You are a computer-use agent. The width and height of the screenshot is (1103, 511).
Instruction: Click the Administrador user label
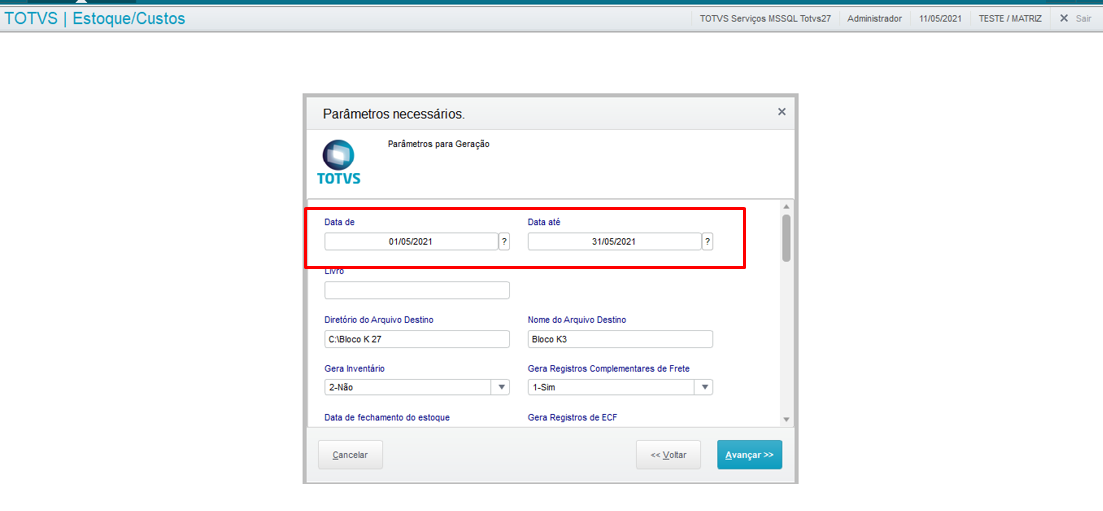coord(874,19)
